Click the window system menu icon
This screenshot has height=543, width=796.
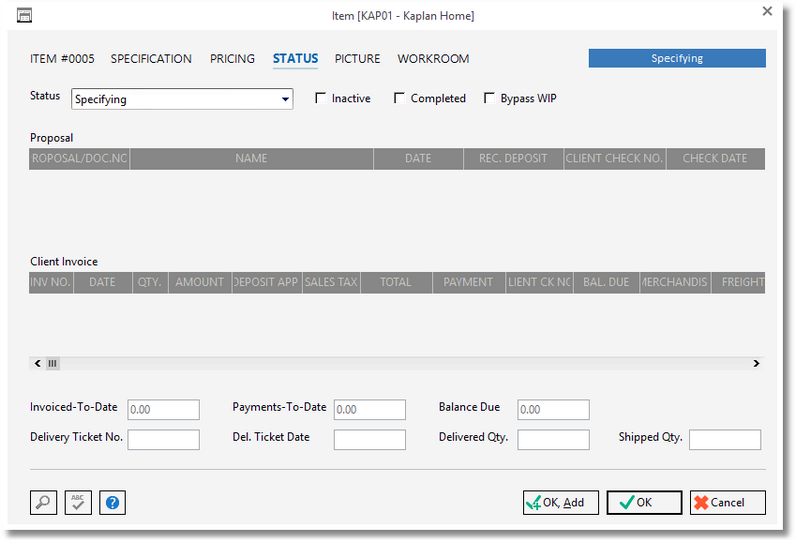(24, 16)
